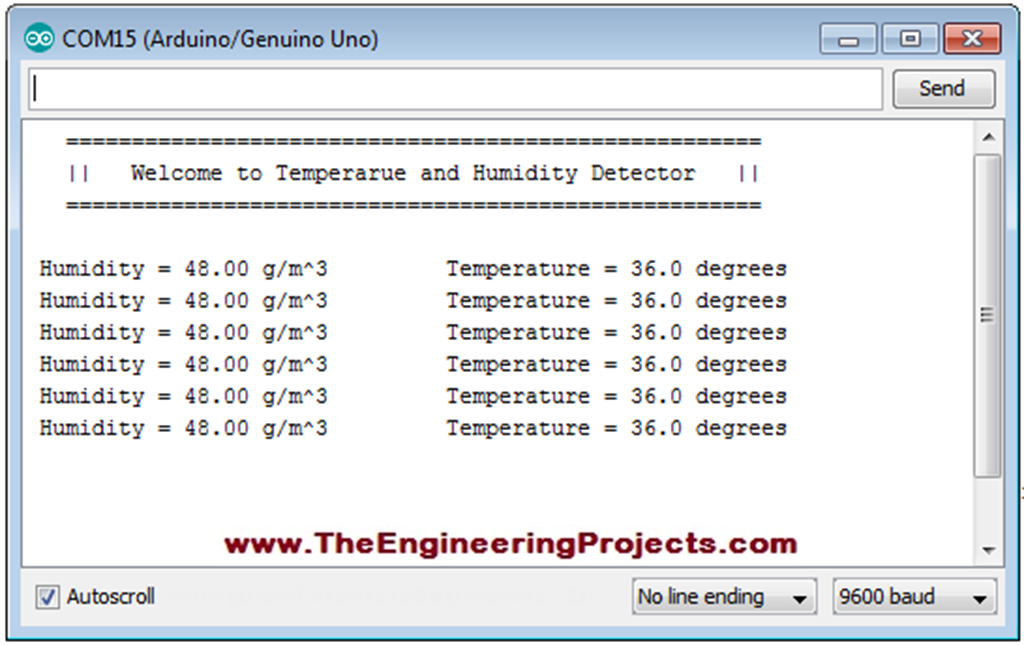Click the Send button
Viewport: 1024px width, 645px height.
tap(944, 88)
